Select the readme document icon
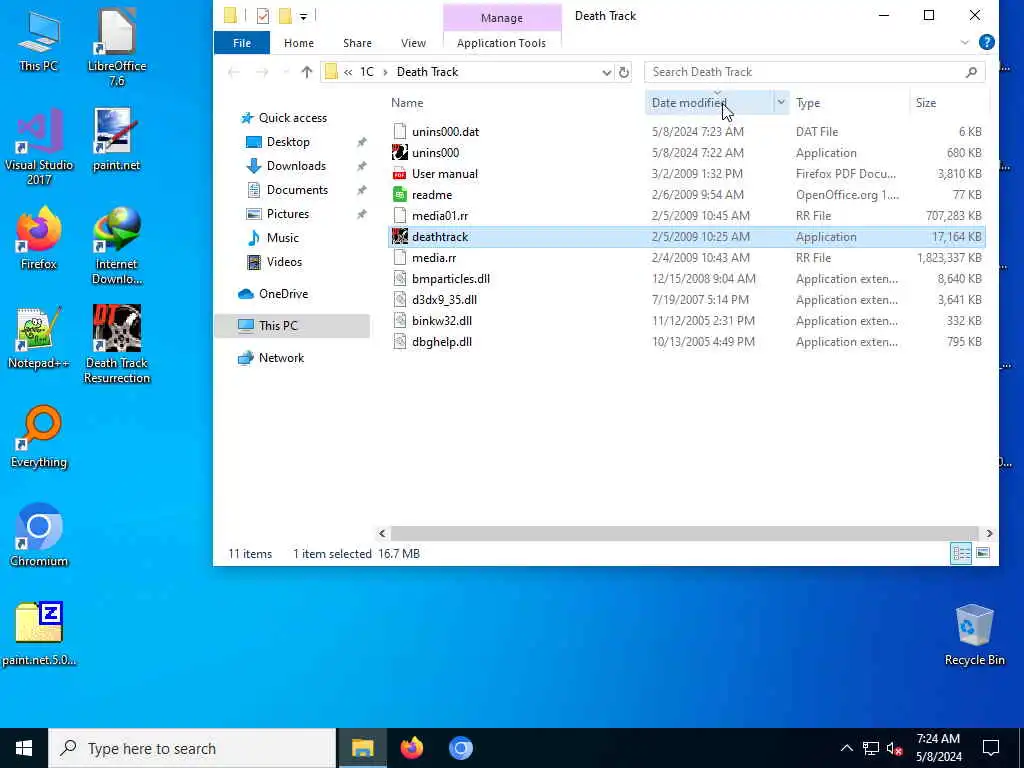 400,195
